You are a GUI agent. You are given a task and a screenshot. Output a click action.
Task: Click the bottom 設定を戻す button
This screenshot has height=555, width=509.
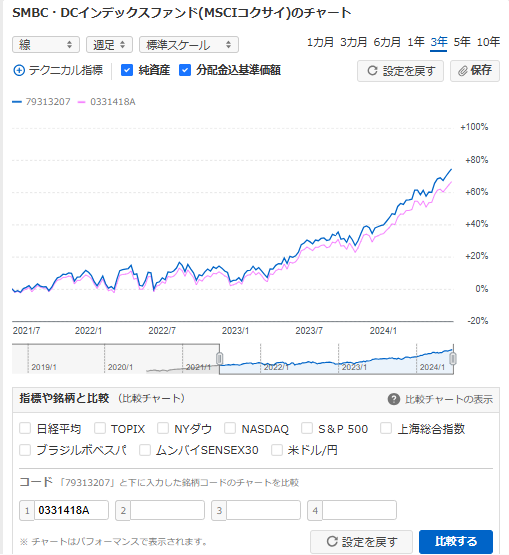(x=361, y=542)
